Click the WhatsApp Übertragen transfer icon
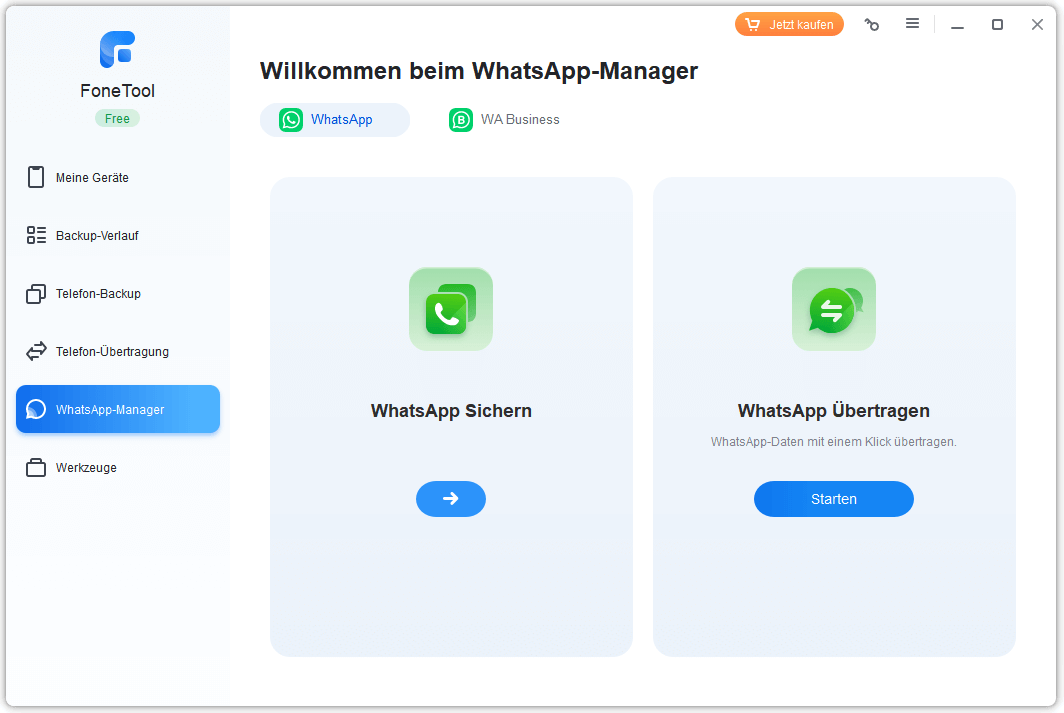The image size is (1064, 713). click(x=834, y=309)
